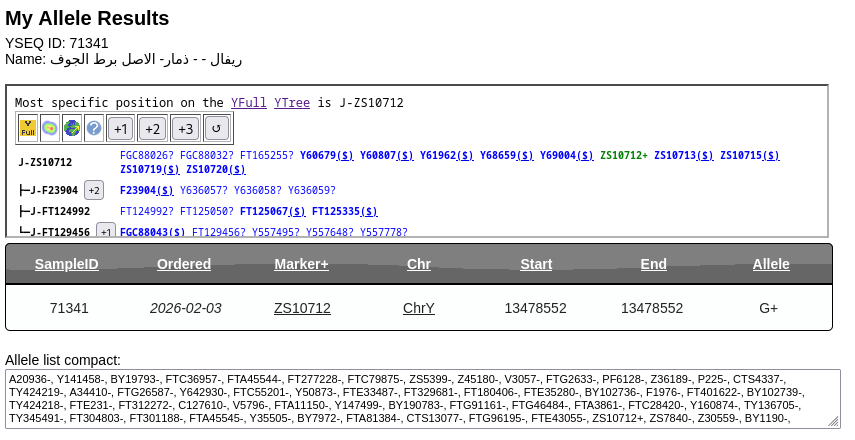Click inside the Allele list compact textarea

423,399
